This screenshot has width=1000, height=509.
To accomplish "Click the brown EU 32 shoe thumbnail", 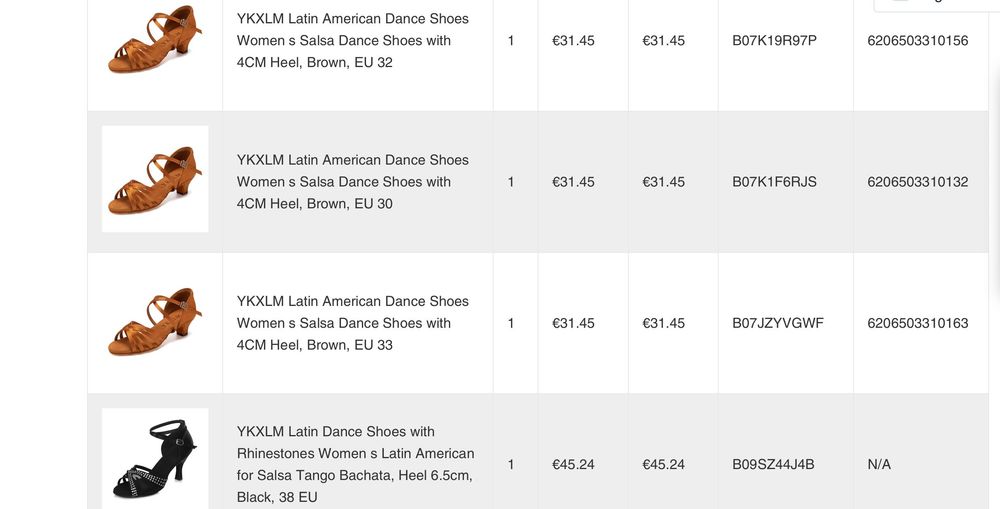I will point(155,40).
